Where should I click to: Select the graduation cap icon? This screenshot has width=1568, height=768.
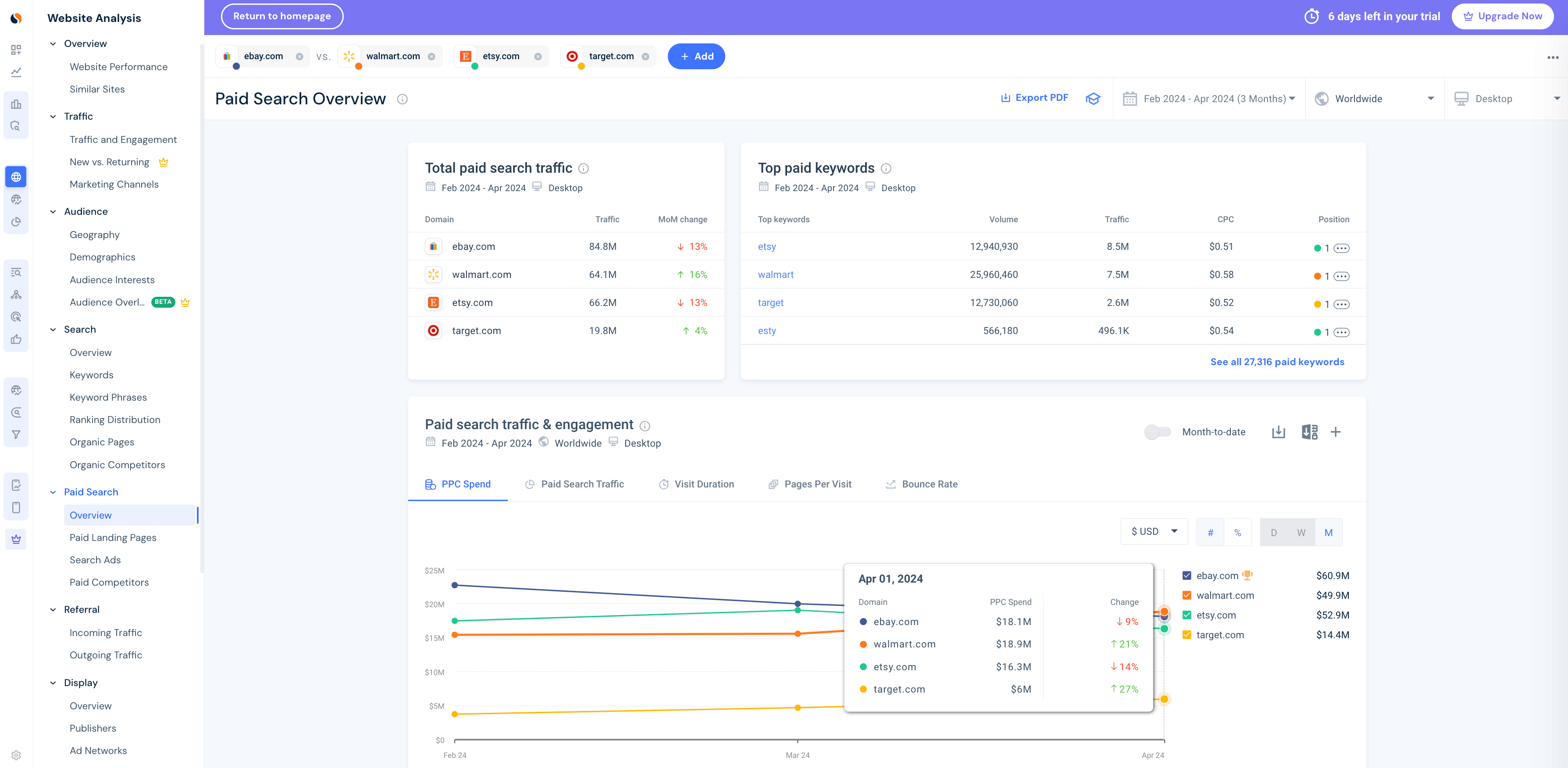click(x=1093, y=98)
